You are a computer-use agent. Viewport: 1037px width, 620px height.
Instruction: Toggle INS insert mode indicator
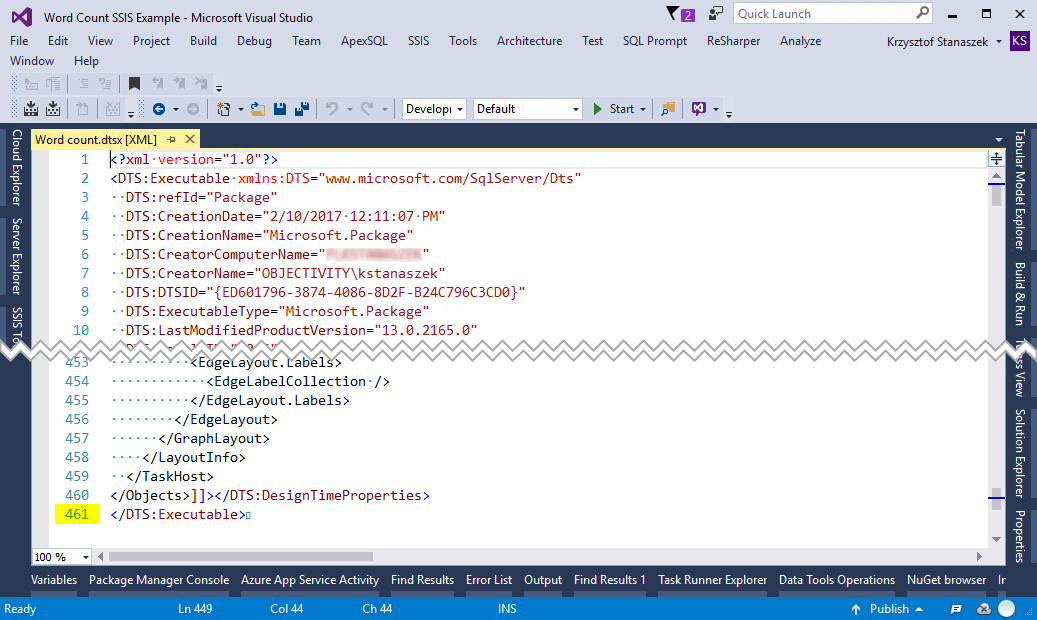point(507,609)
